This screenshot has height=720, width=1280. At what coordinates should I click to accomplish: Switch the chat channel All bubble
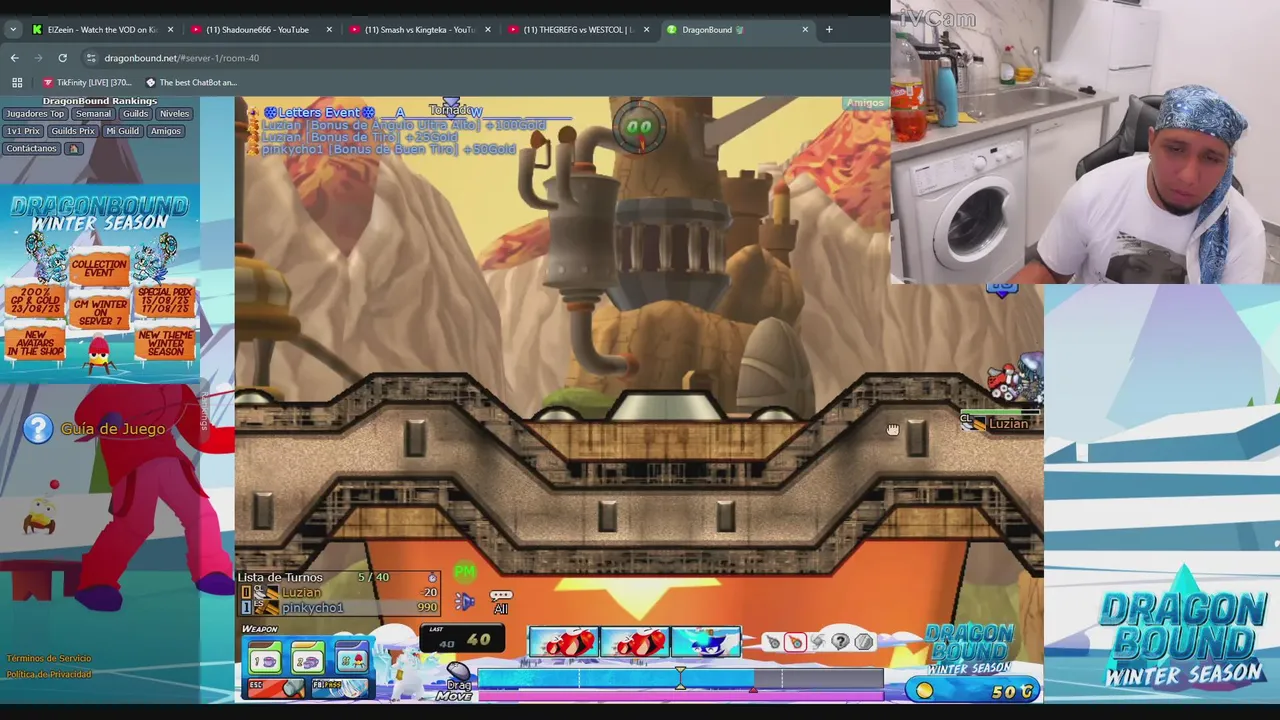501,602
